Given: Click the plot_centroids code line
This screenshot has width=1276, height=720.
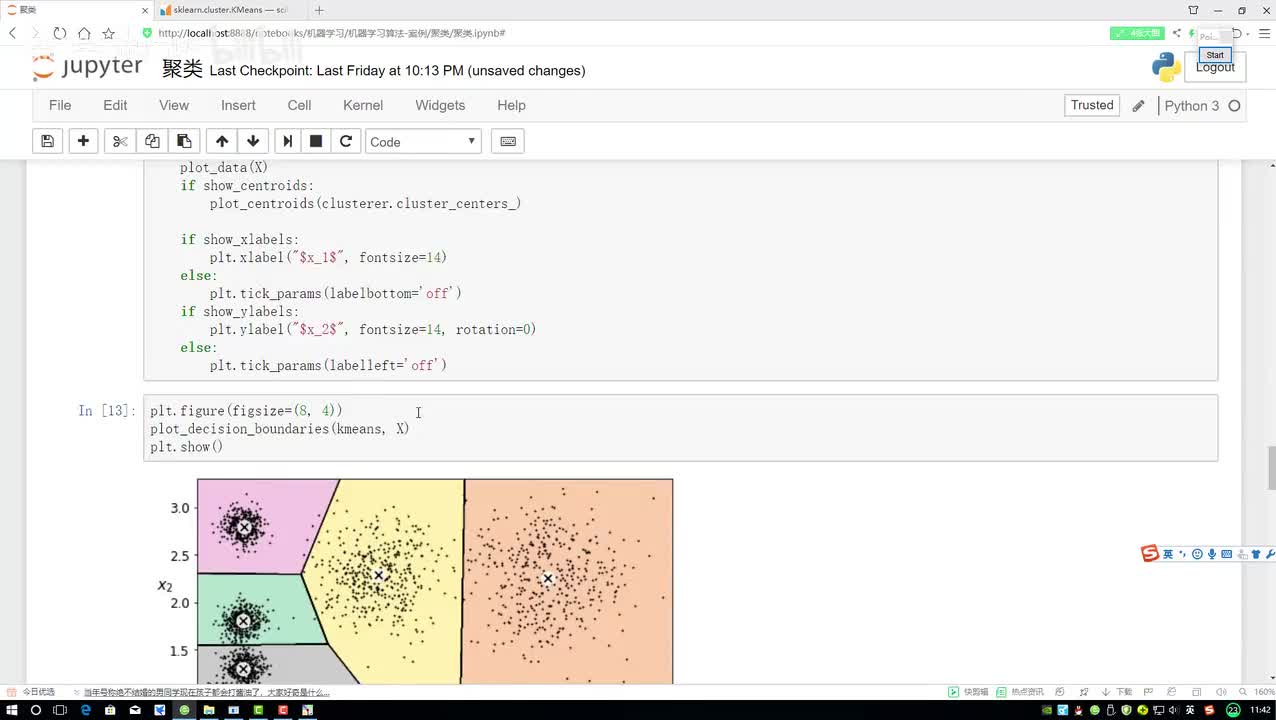Looking at the screenshot, I should (365, 204).
